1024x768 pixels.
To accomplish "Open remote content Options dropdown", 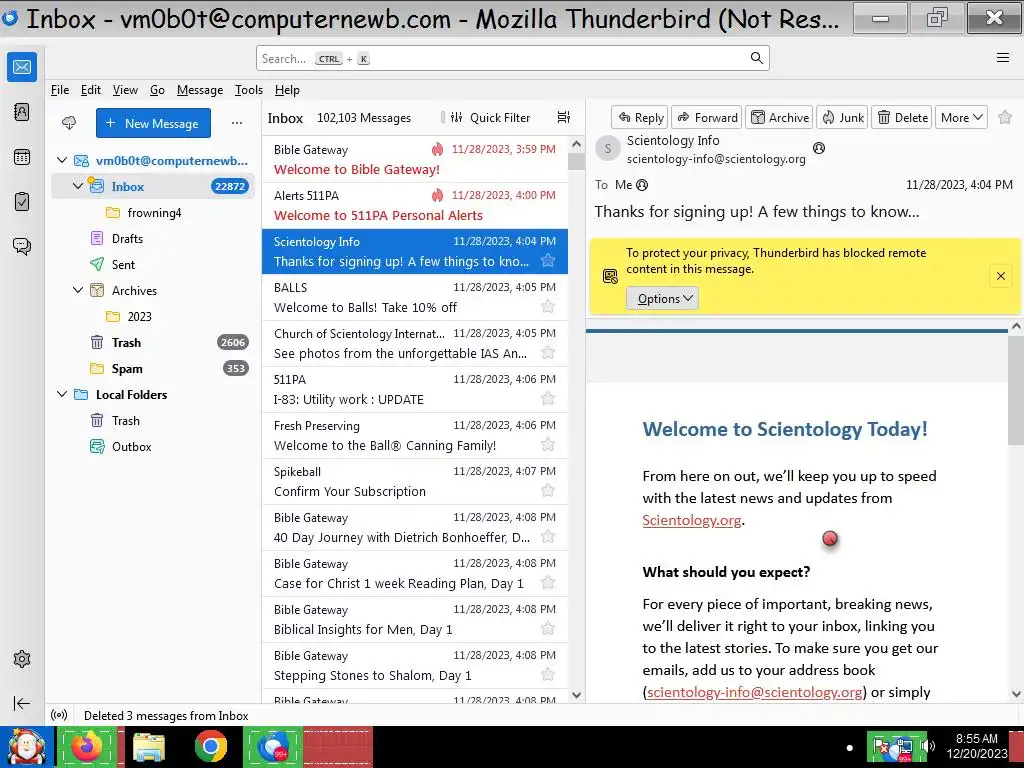I will click(x=662, y=298).
